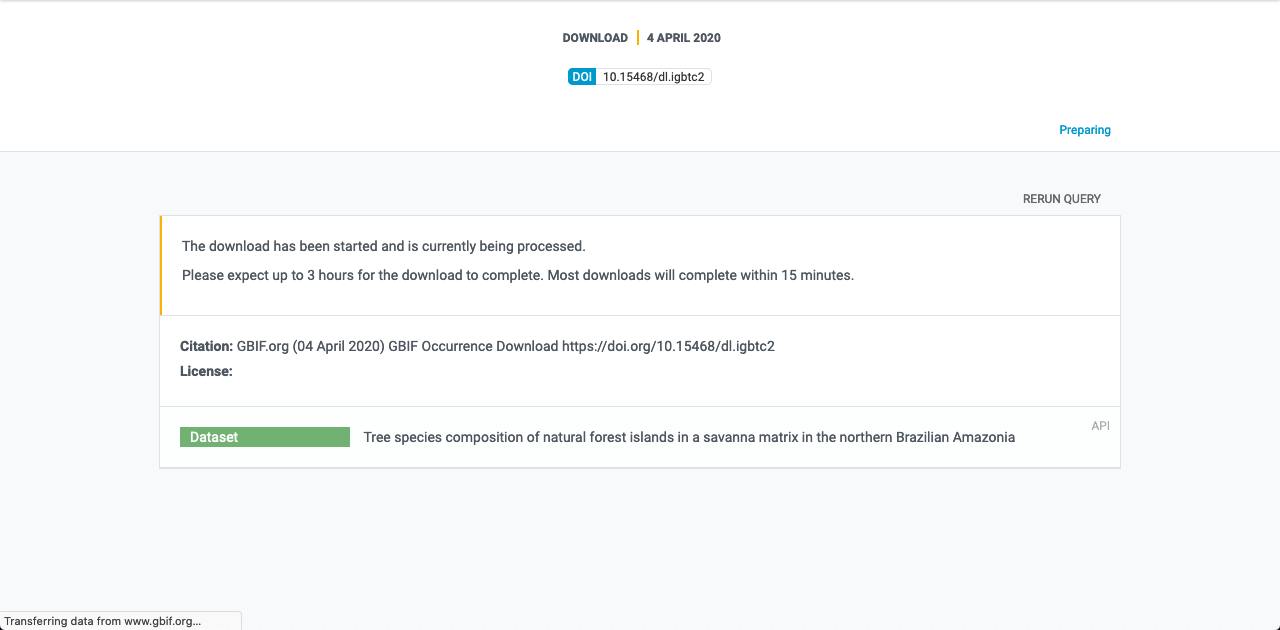Click RERUN QUERY
1280x630 pixels.
tap(1061, 199)
